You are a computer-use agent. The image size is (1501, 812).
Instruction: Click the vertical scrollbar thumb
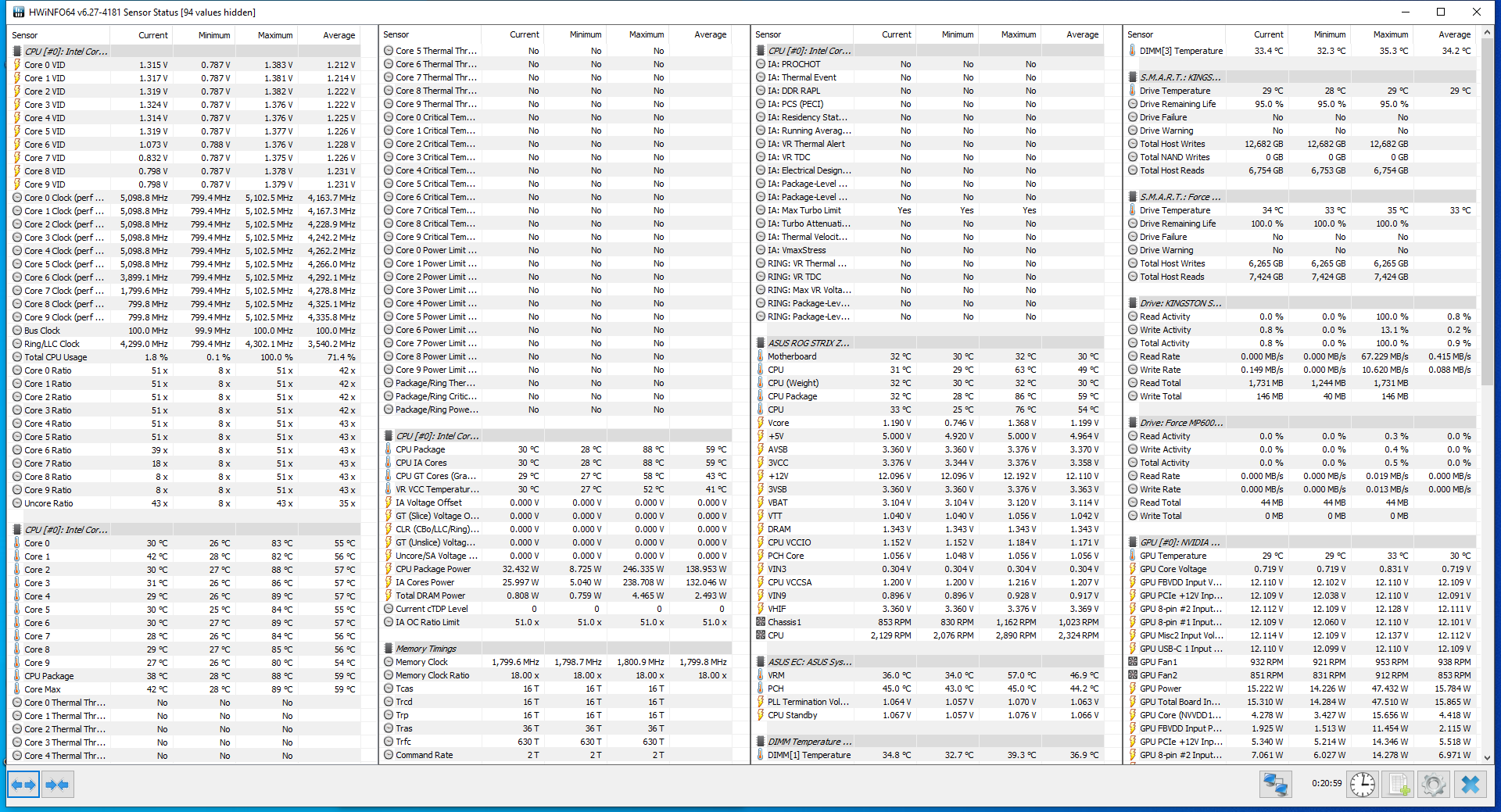click(1486, 213)
